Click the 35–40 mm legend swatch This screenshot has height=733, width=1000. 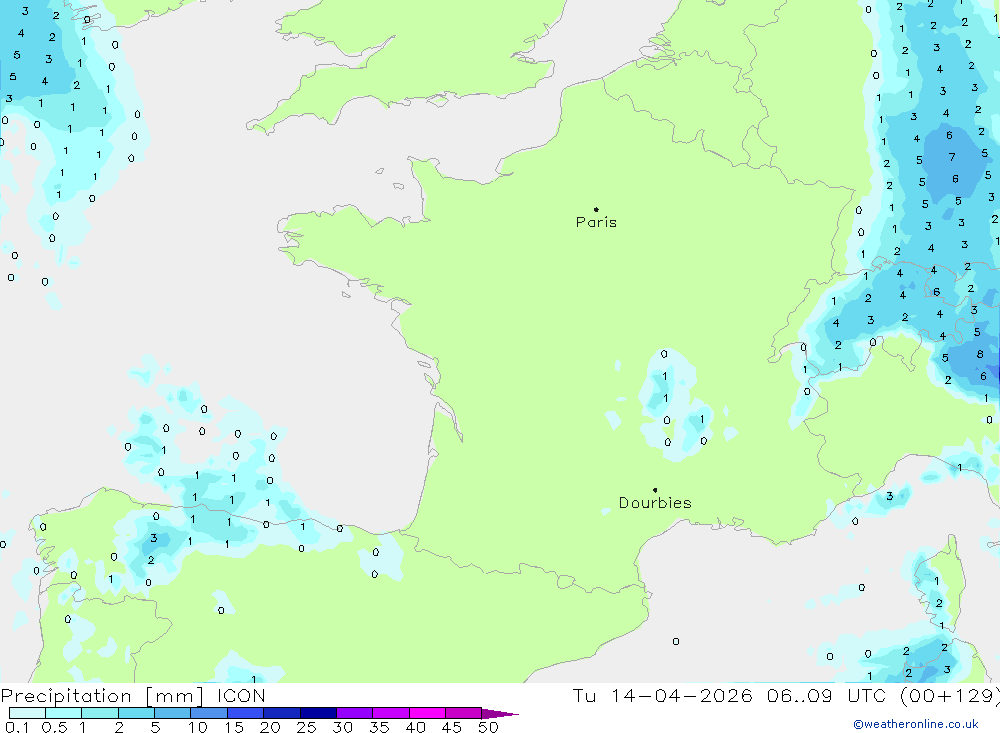click(x=390, y=713)
